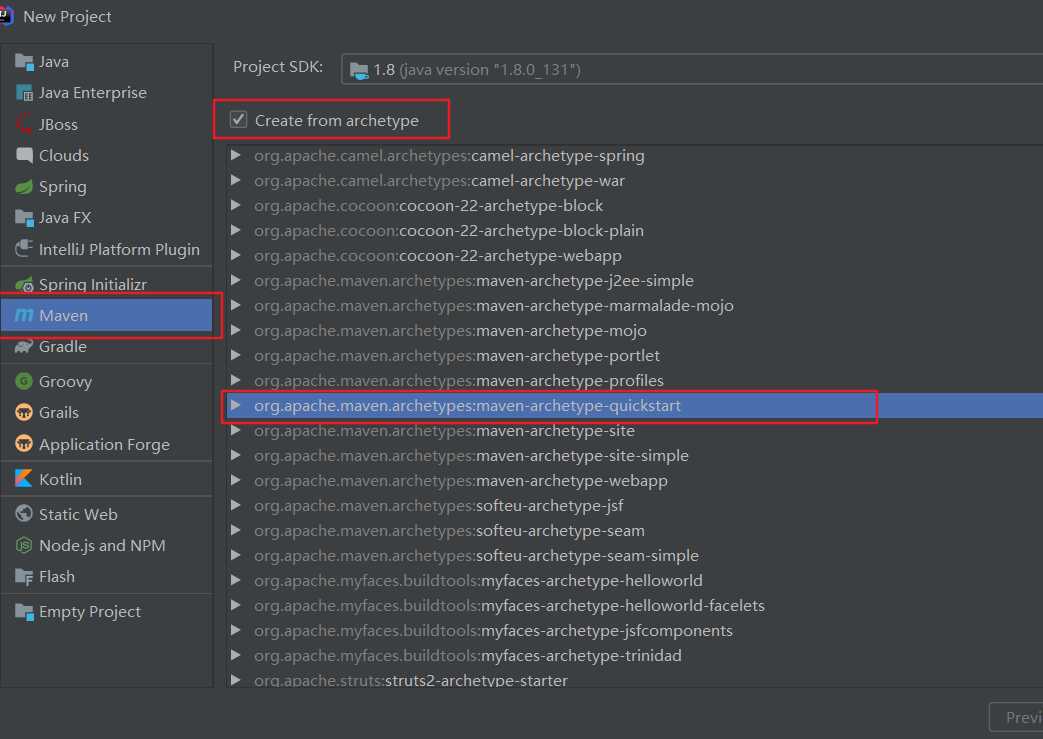This screenshot has width=1043, height=739.
Task: Select Java Enterprise project type
Action: click(92, 93)
